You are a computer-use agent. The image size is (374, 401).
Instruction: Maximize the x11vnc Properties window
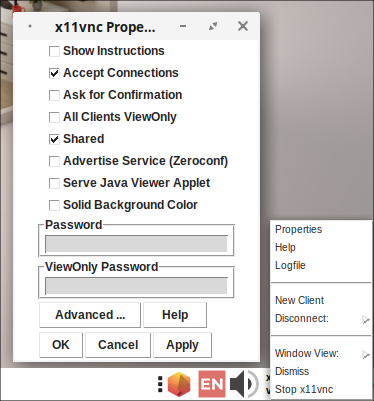coord(213,26)
